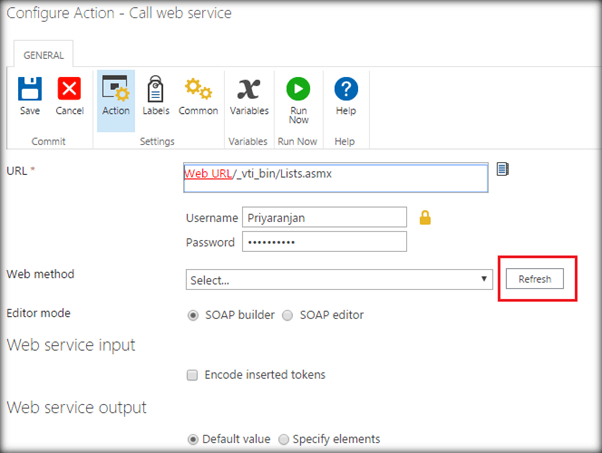Image resolution: width=602 pixels, height=453 pixels.
Task: Select the Default value radio button
Action: [193, 439]
